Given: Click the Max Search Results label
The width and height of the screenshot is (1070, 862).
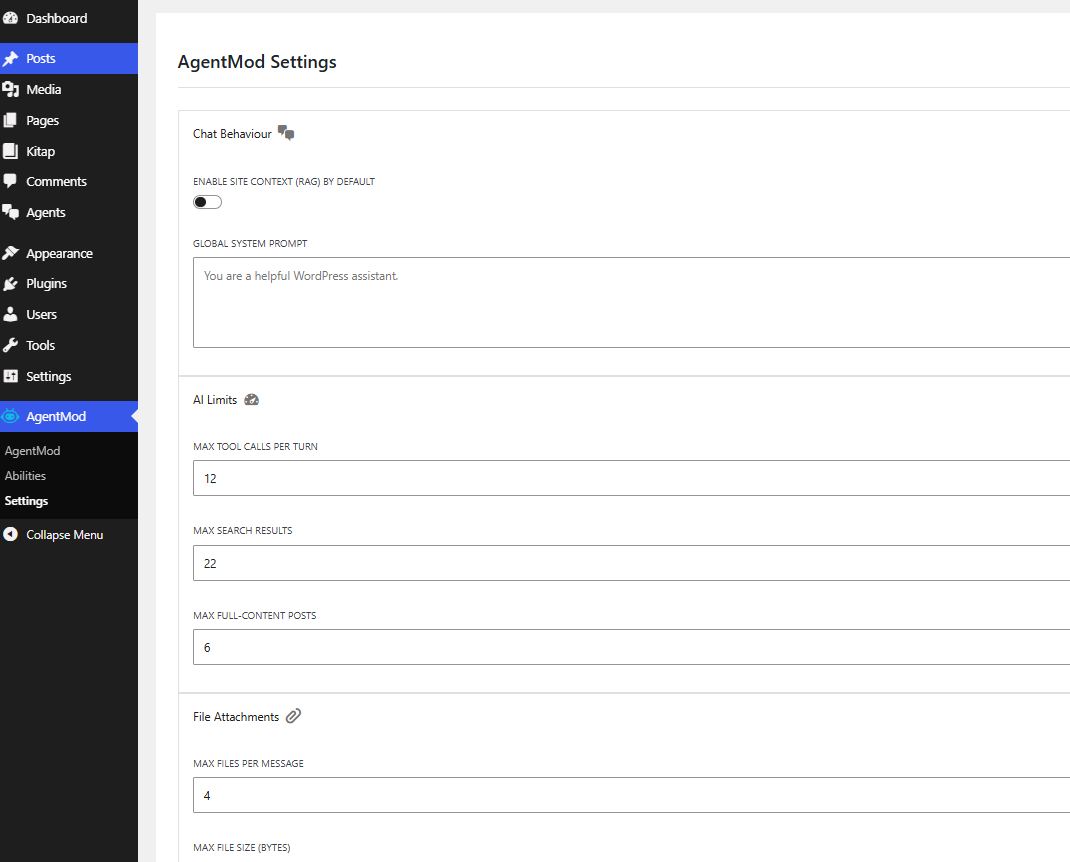Looking at the screenshot, I should 242,530.
